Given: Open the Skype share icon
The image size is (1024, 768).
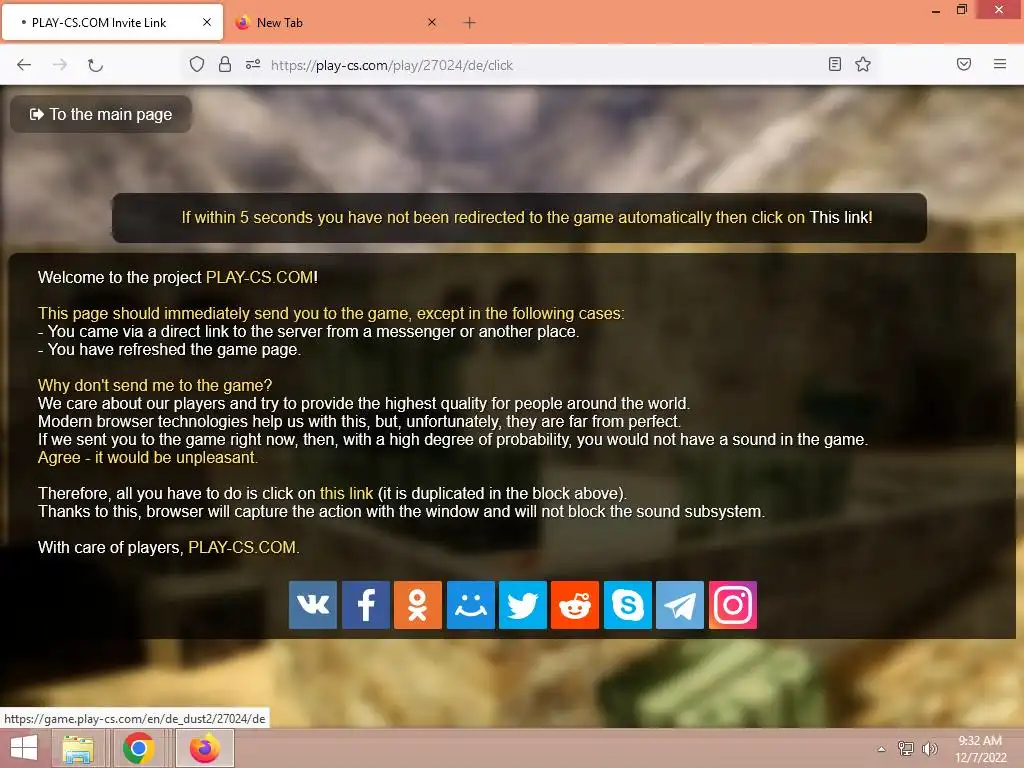Looking at the screenshot, I should click(628, 605).
